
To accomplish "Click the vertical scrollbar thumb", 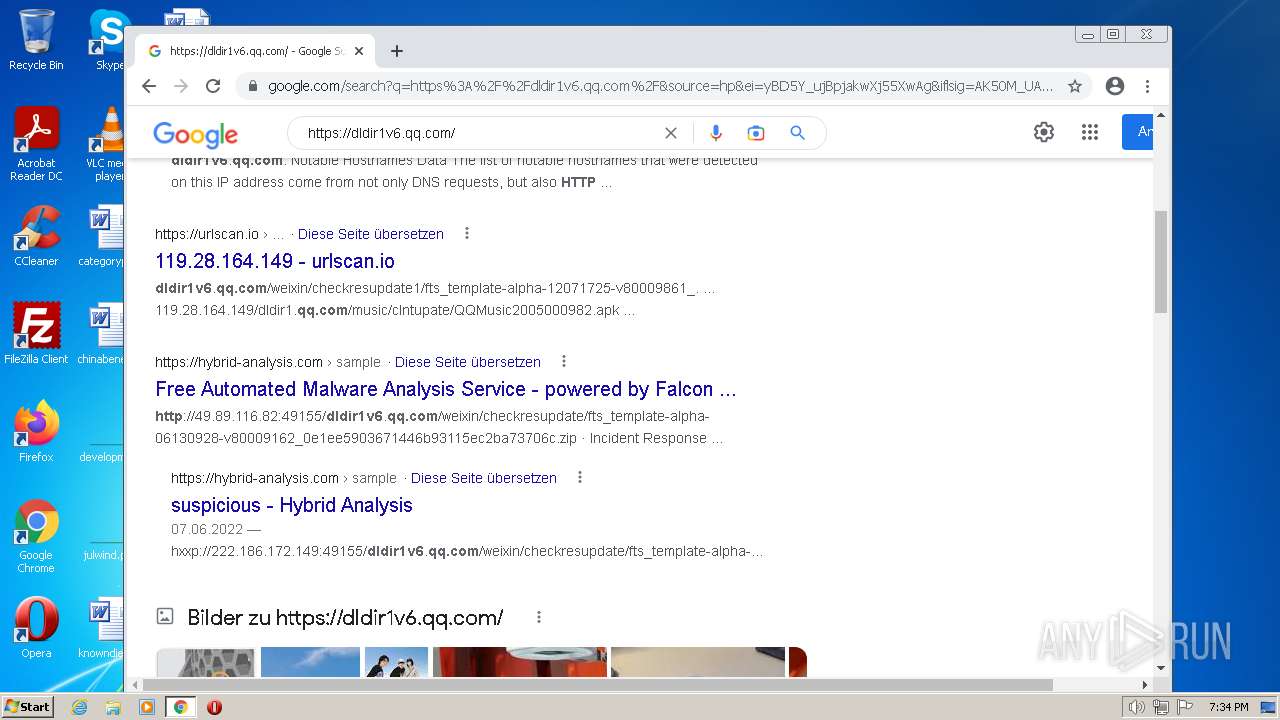I will click(x=1161, y=262).
